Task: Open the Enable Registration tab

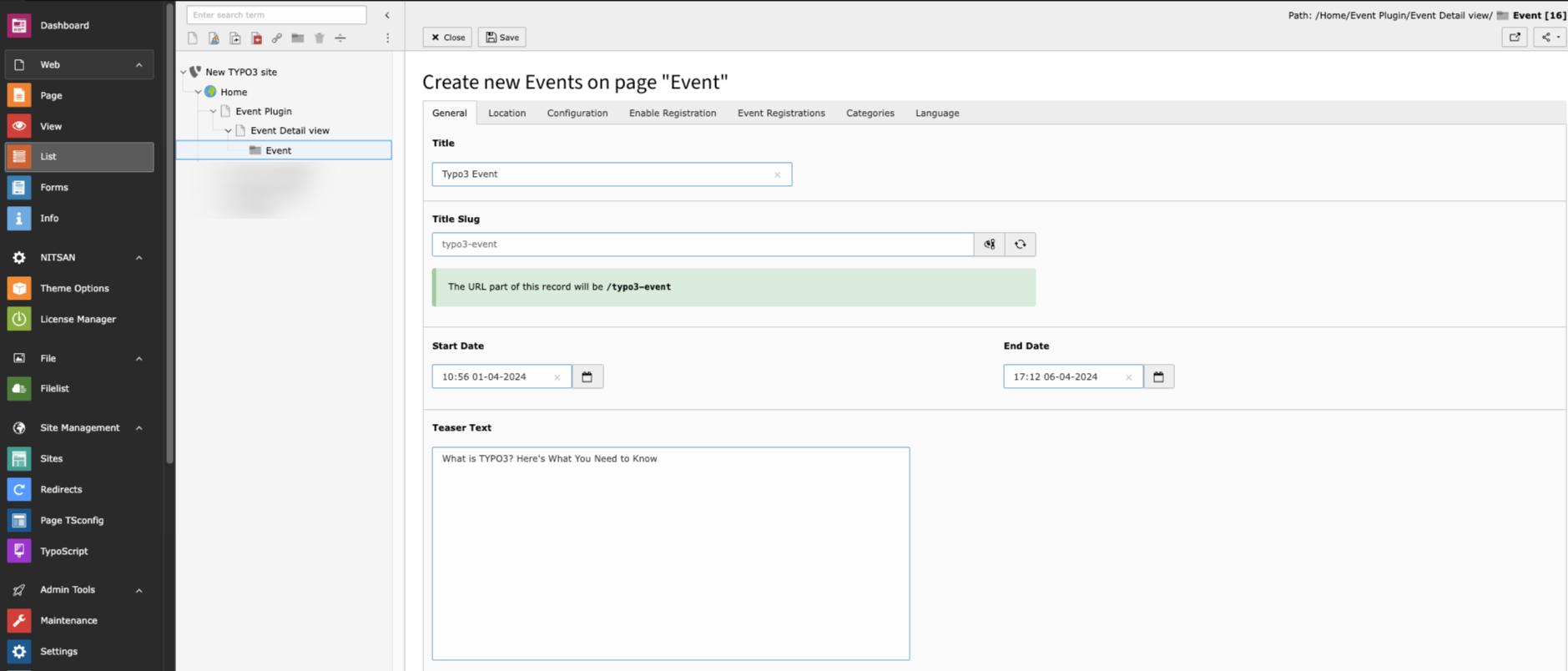Action: (x=673, y=114)
